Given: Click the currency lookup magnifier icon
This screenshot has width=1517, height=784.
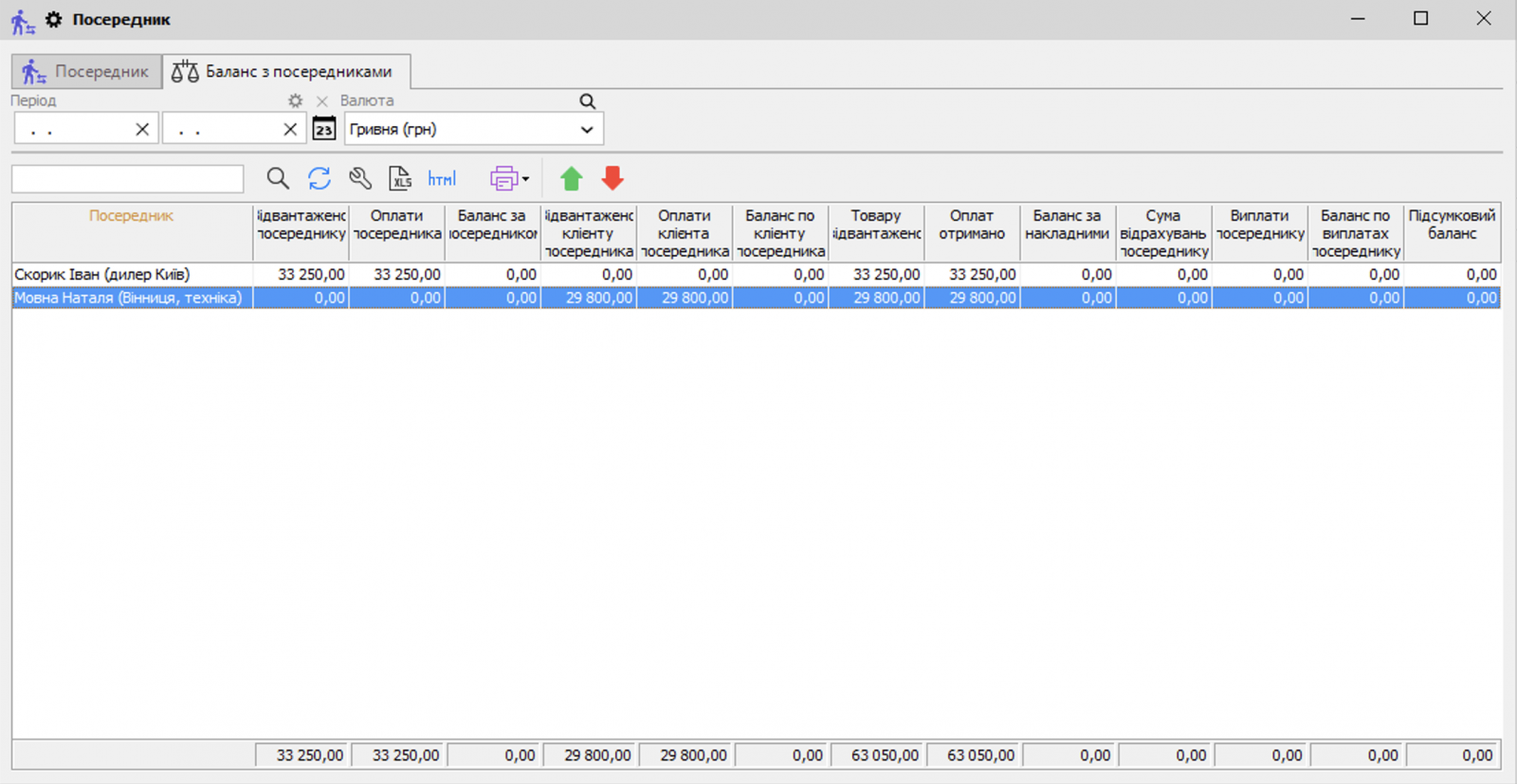Looking at the screenshot, I should (588, 101).
